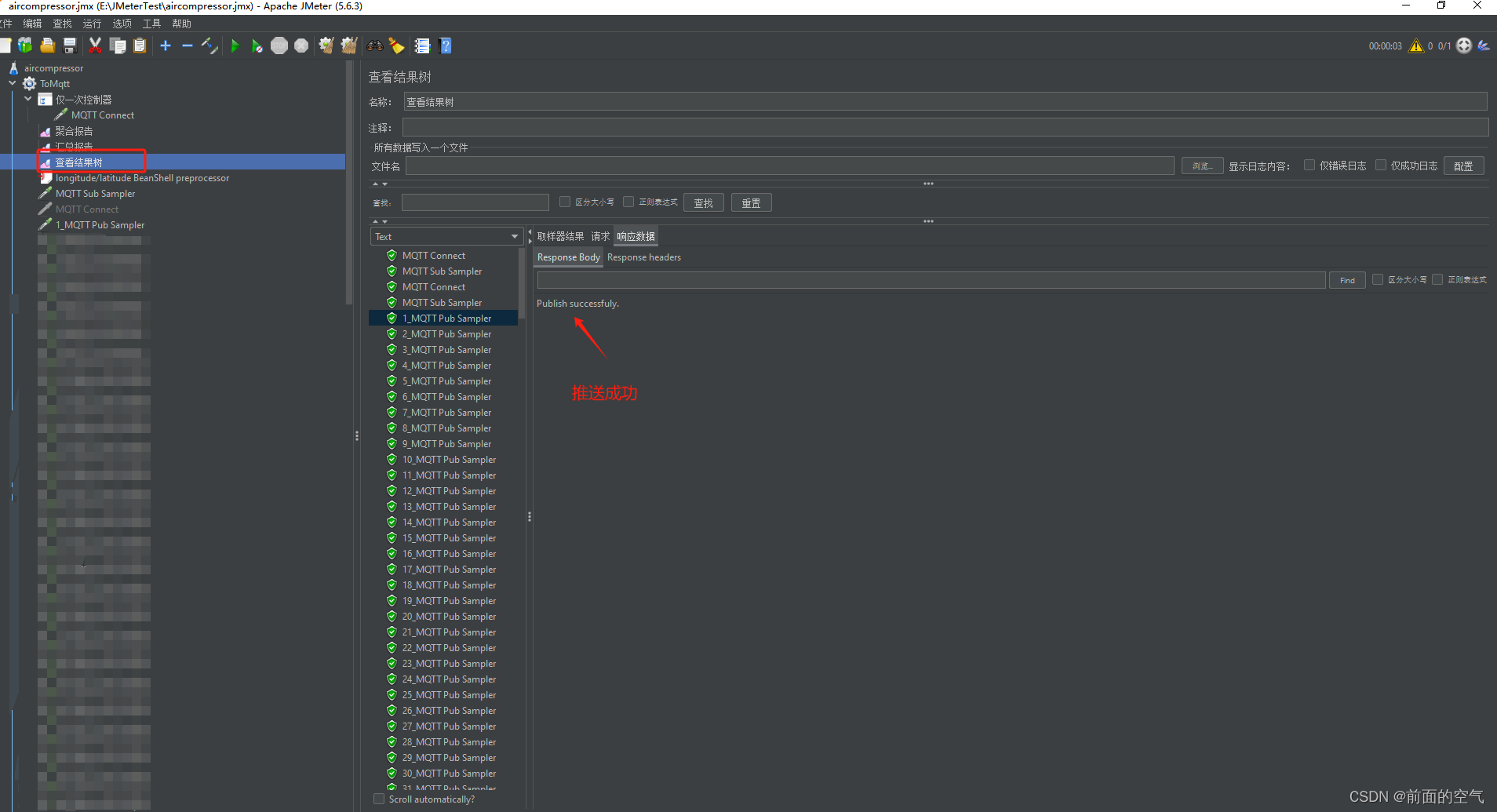Viewport: 1497px width, 812px height.
Task: Open the 帮助 menu
Action: (181, 24)
